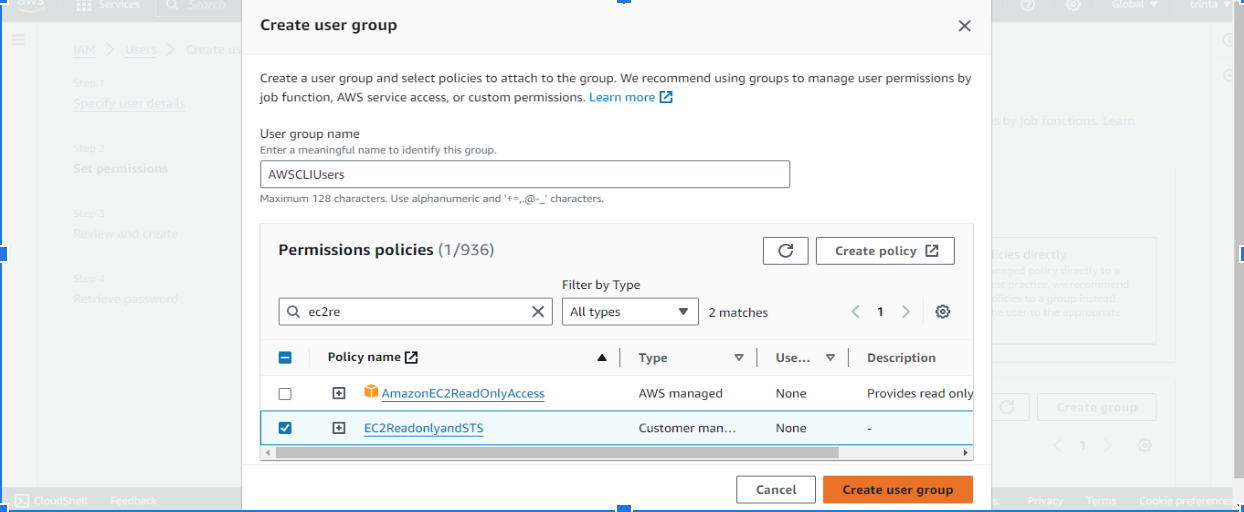Click the next page arrow in pagination

(x=905, y=312)
